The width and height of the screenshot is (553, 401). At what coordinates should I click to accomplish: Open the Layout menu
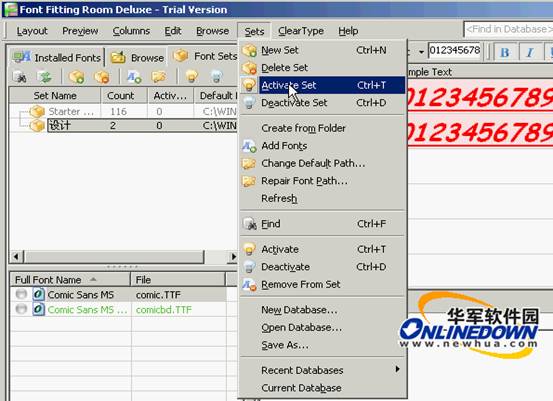[x=32, y=31]
